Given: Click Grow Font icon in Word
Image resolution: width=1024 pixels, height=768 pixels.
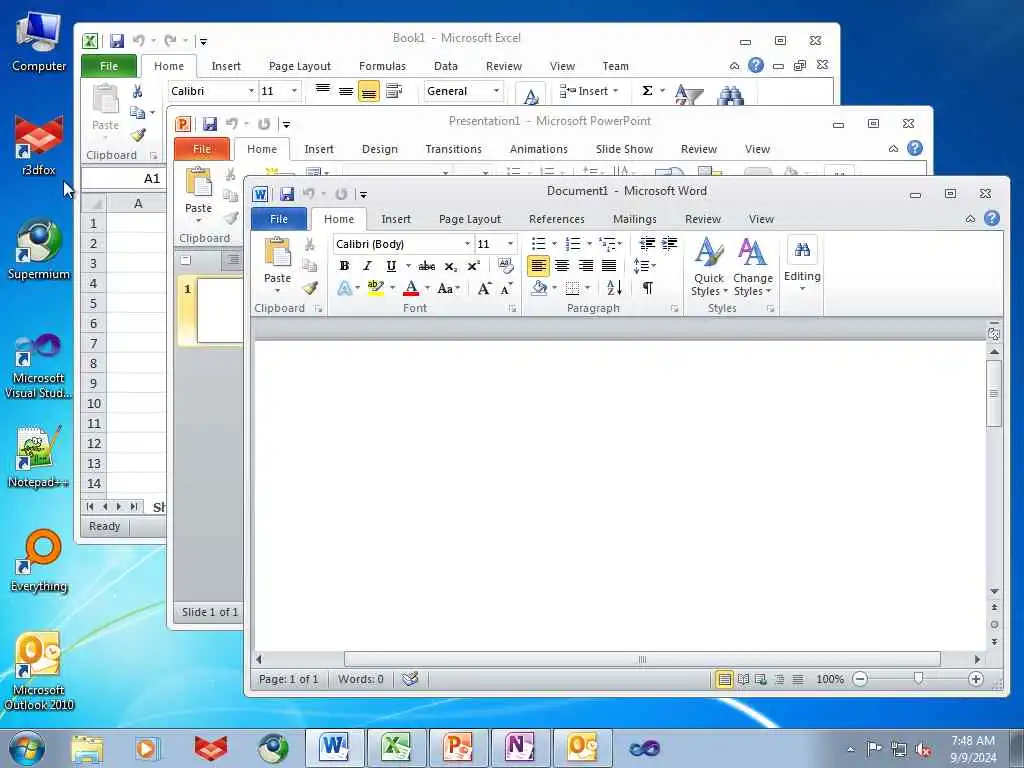Looking at the screenshot, I should point(484,288).
